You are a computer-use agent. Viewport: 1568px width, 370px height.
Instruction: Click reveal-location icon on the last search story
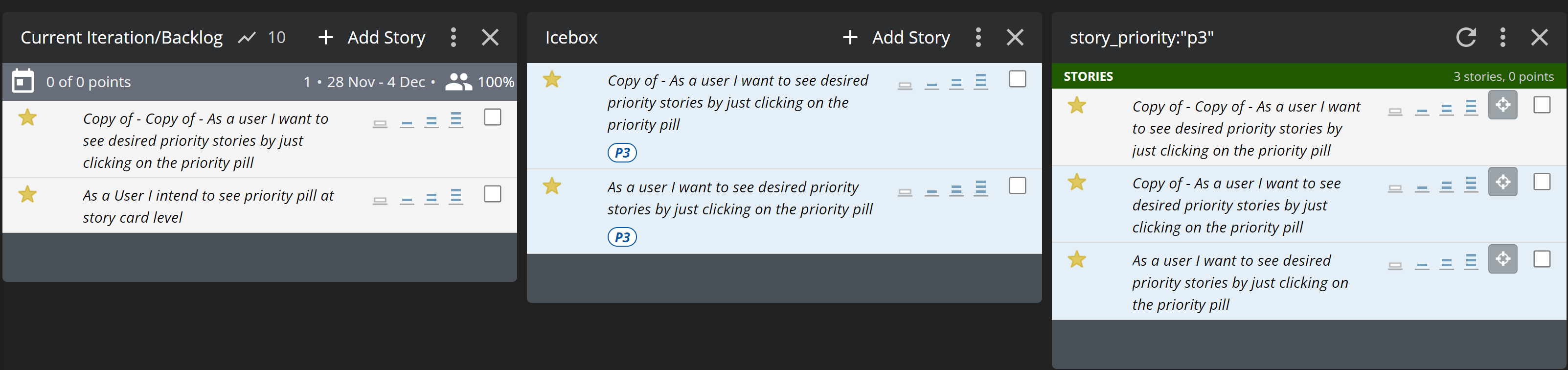pyautogui.click(x=1502, y=258)
